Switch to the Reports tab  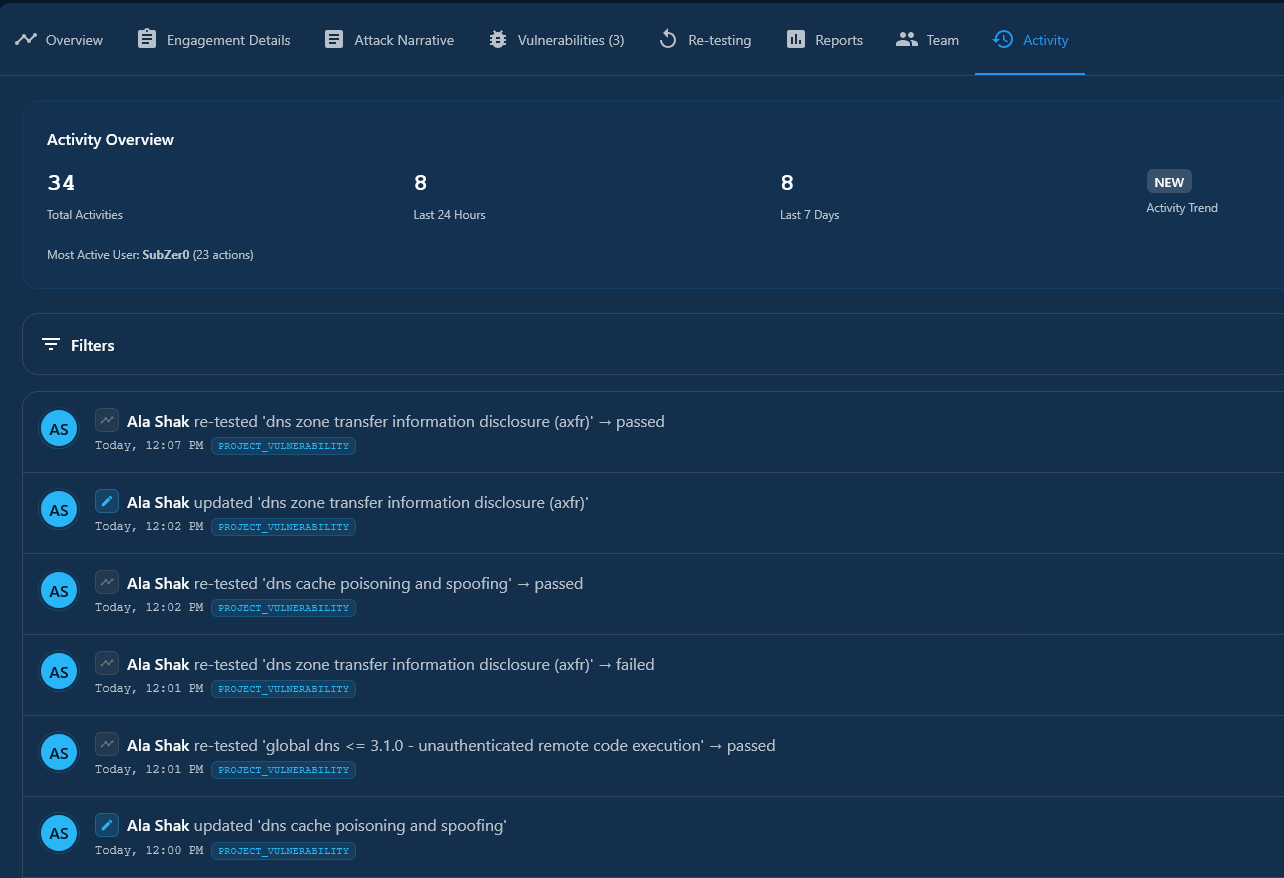(825, 40)
